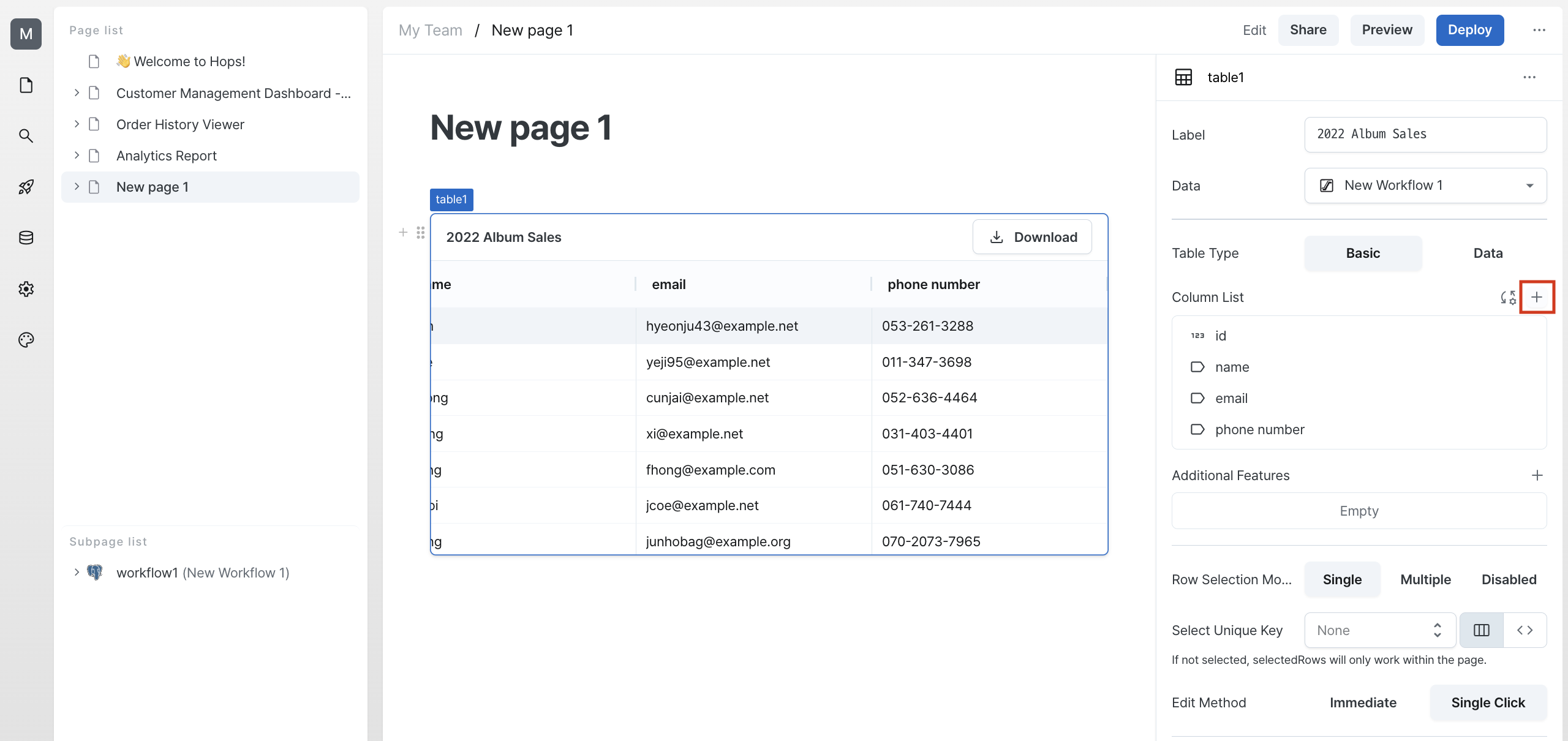Open the Data workflow dropdown
The image size is (1568, 741).
pos(1425,186)
